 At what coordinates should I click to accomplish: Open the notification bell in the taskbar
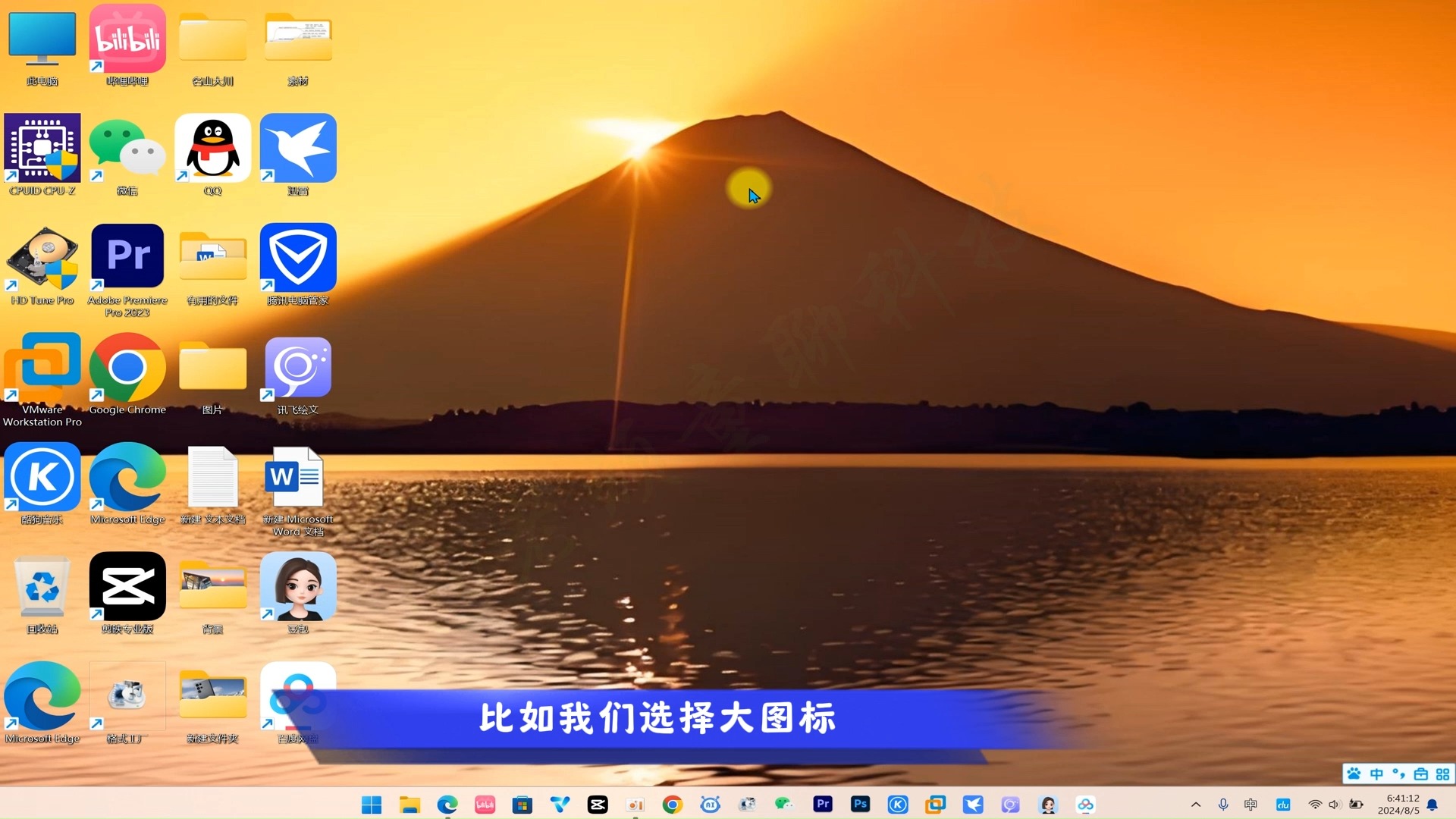1432,805
